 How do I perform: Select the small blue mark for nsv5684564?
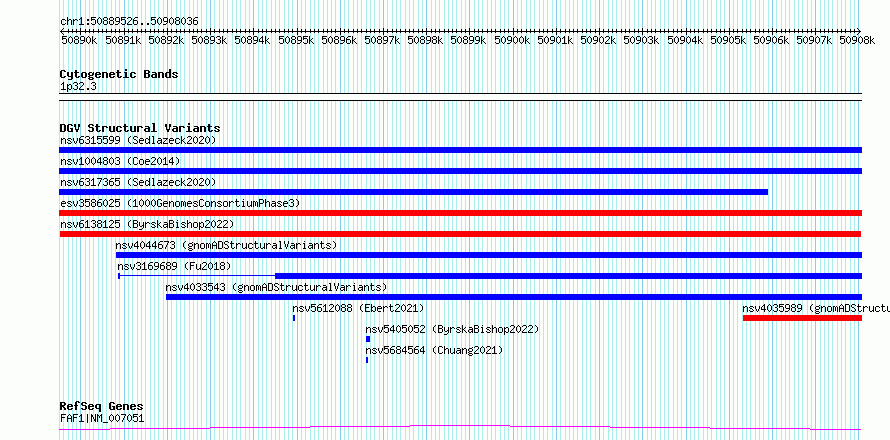(367, 360)
